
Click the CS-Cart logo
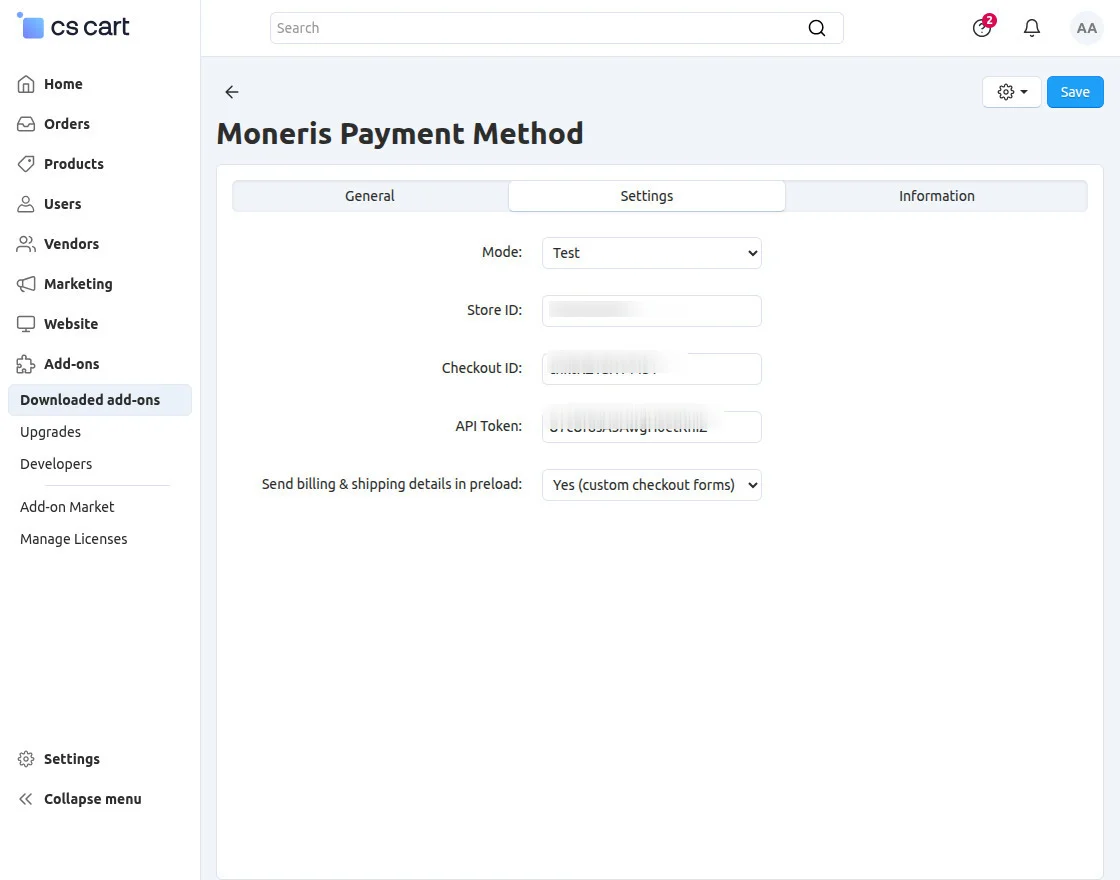pos(73,27)
